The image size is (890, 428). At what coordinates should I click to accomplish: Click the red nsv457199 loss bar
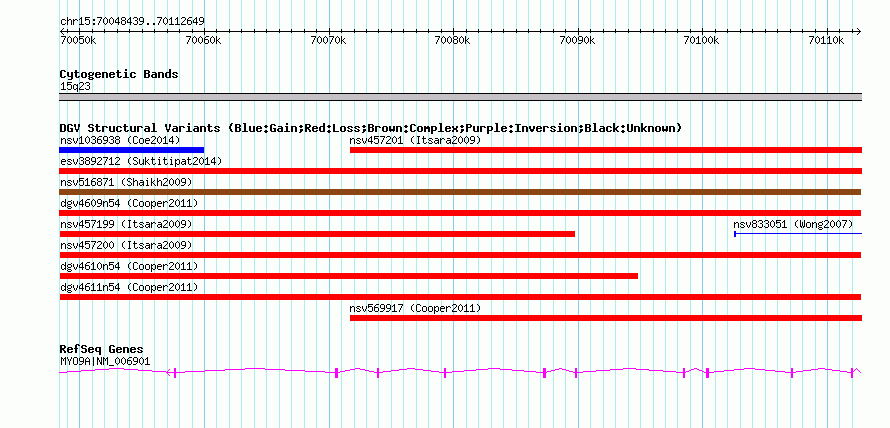tap(317, 234)
